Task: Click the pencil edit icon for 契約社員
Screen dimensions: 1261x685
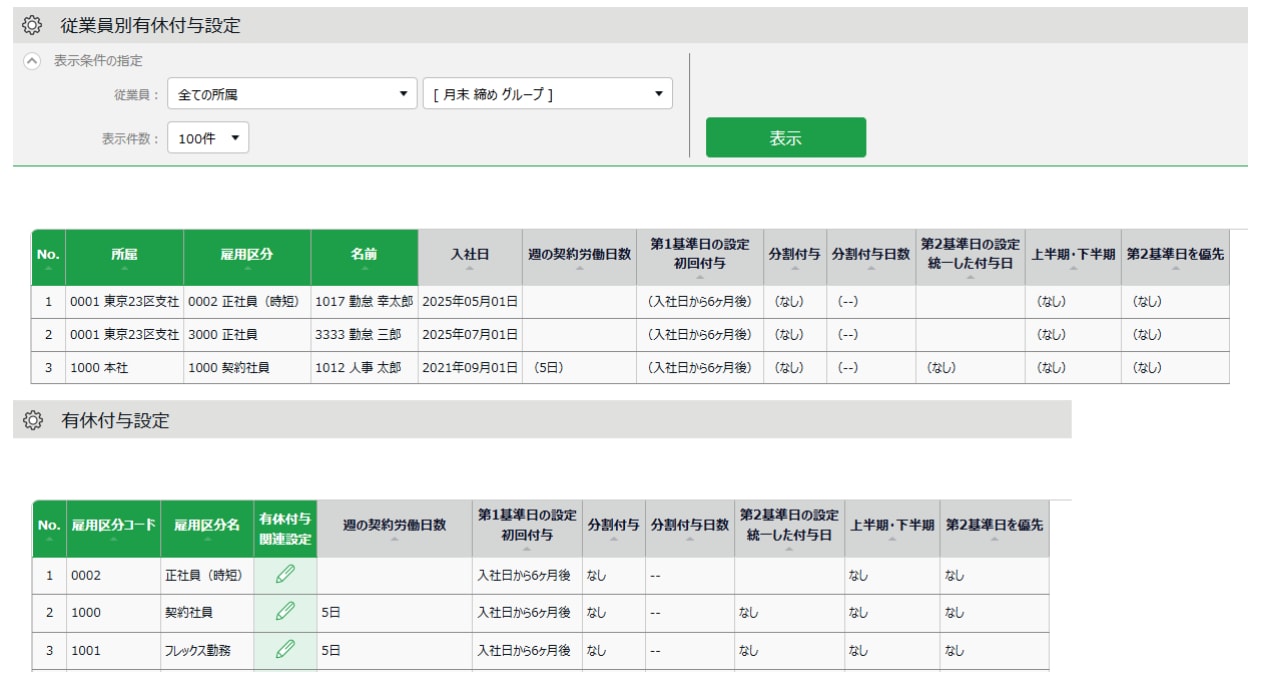Action: pos(285,611)
